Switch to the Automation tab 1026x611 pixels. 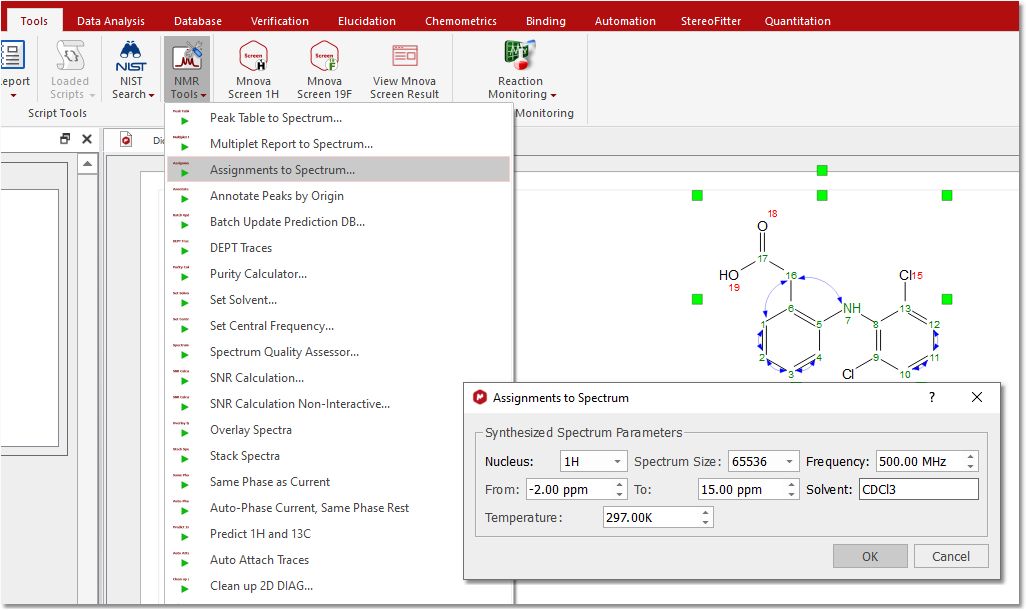625,21
